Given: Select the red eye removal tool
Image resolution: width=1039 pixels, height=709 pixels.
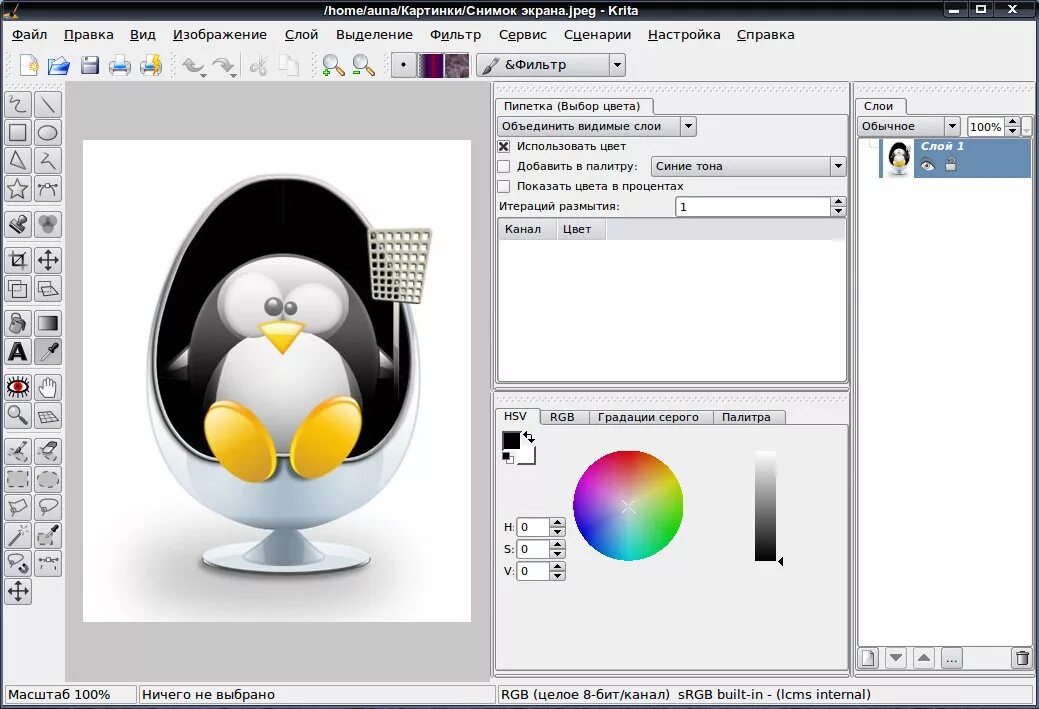Looking at the screenshot, I should 18,387.
